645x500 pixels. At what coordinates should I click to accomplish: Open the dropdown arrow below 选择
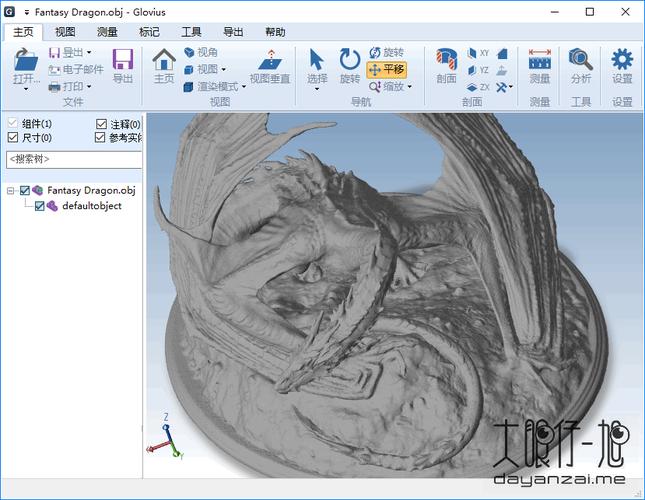(317, 89)
